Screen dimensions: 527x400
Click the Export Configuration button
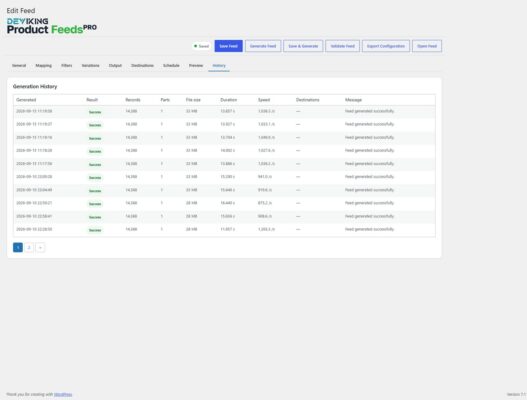point(386,46)
